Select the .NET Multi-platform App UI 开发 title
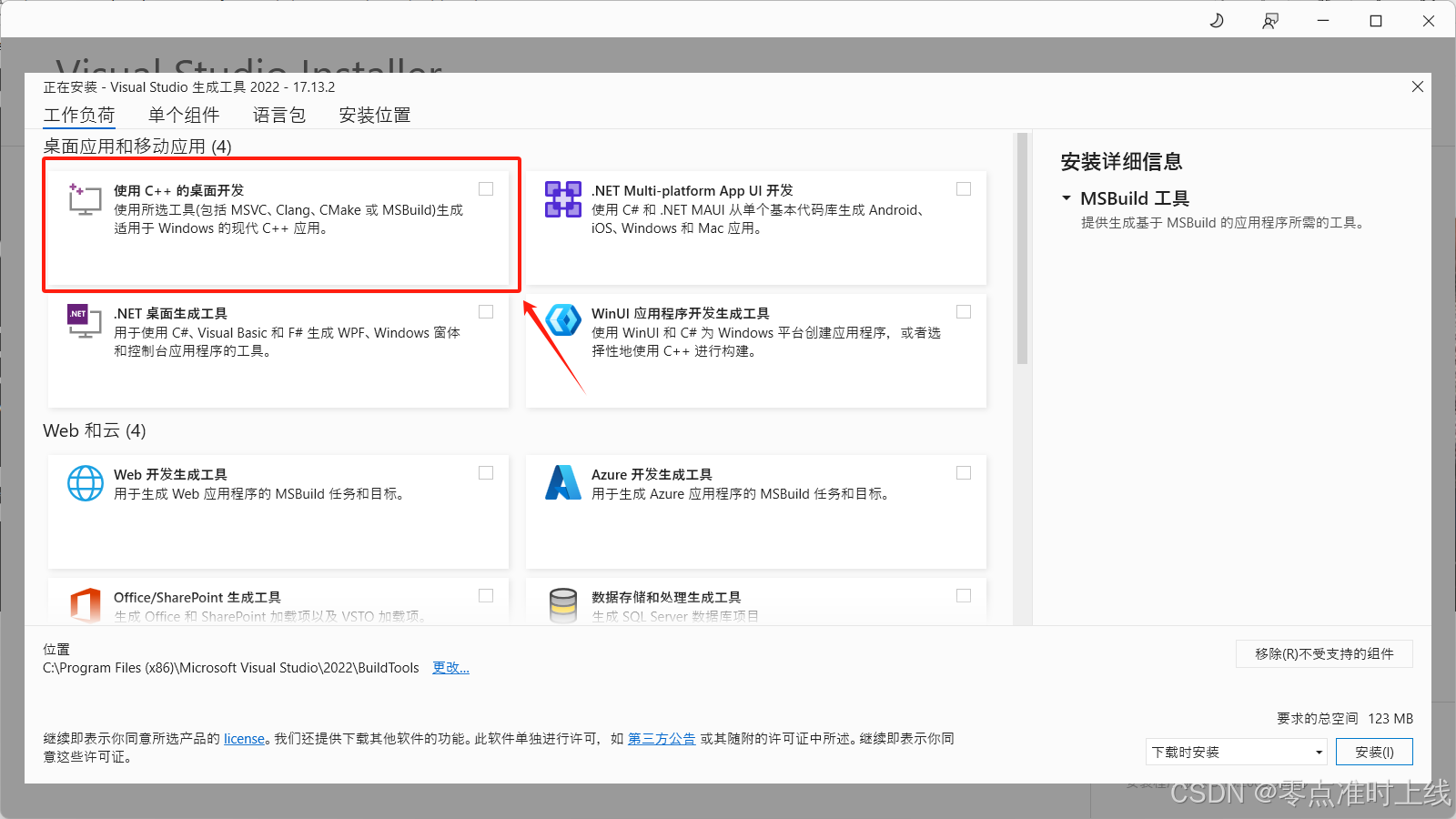The height and width of the screenshot is (819, 1456). tap(692, 190)
